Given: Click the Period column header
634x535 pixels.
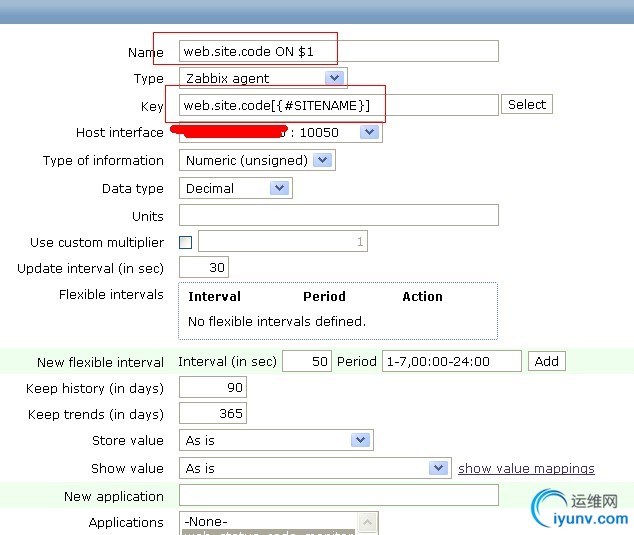Looking at the screenshot, I should 324,296.
